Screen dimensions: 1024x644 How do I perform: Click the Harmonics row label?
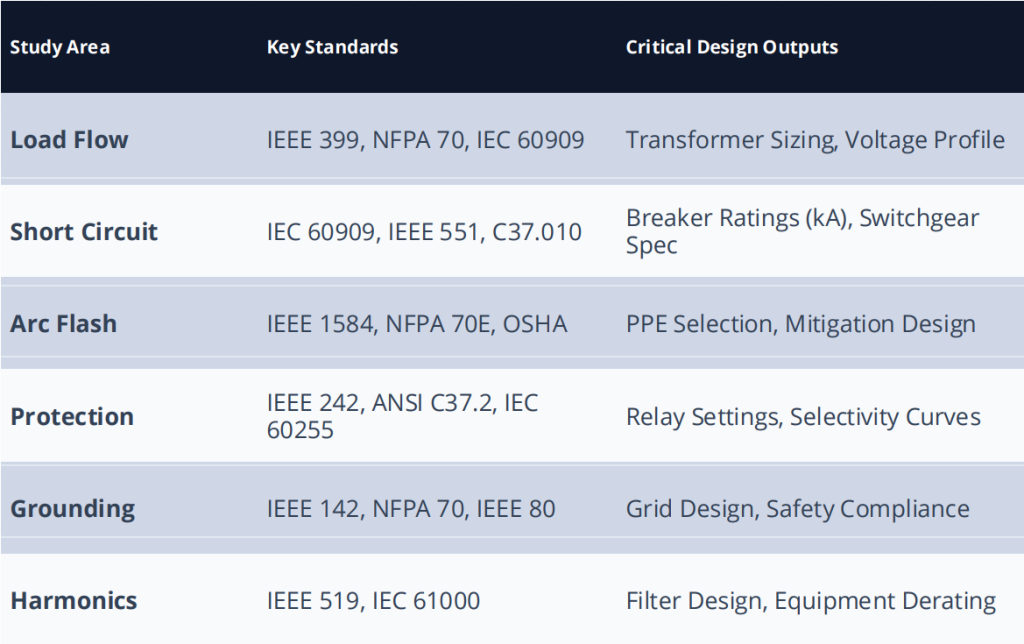74,601
